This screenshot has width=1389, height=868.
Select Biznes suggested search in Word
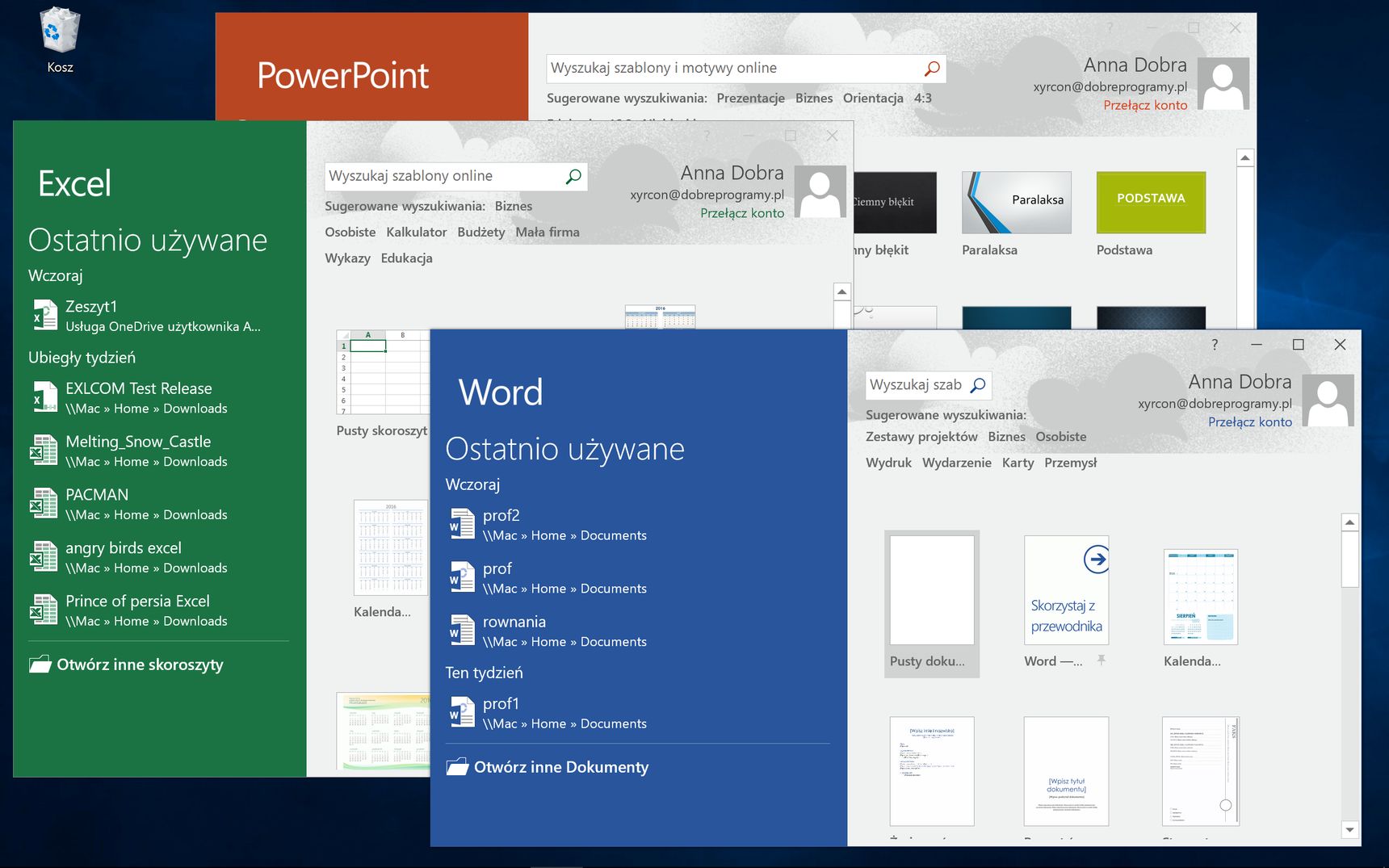tap(1006, 437)
